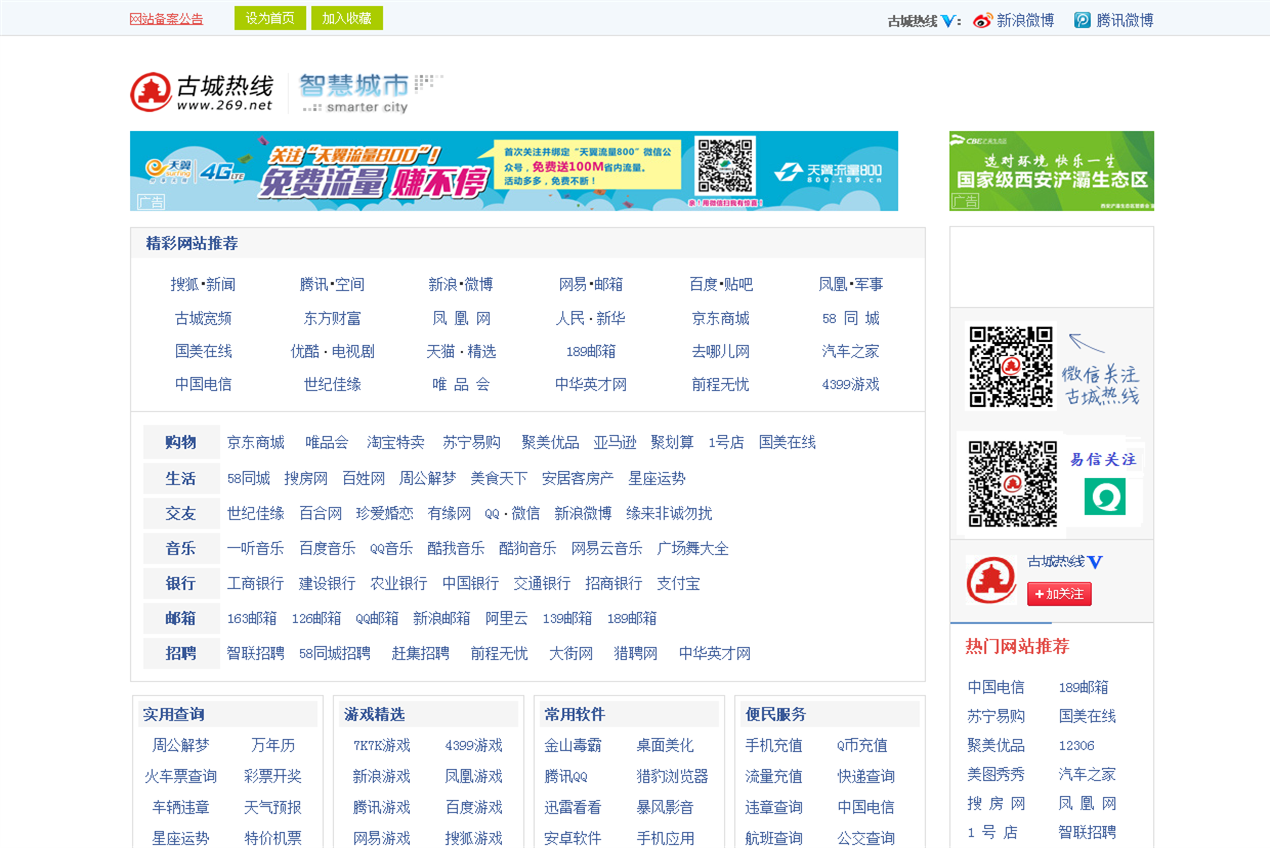
Task: Open the 7K7K游戏 link
Action: coord(382,746)
